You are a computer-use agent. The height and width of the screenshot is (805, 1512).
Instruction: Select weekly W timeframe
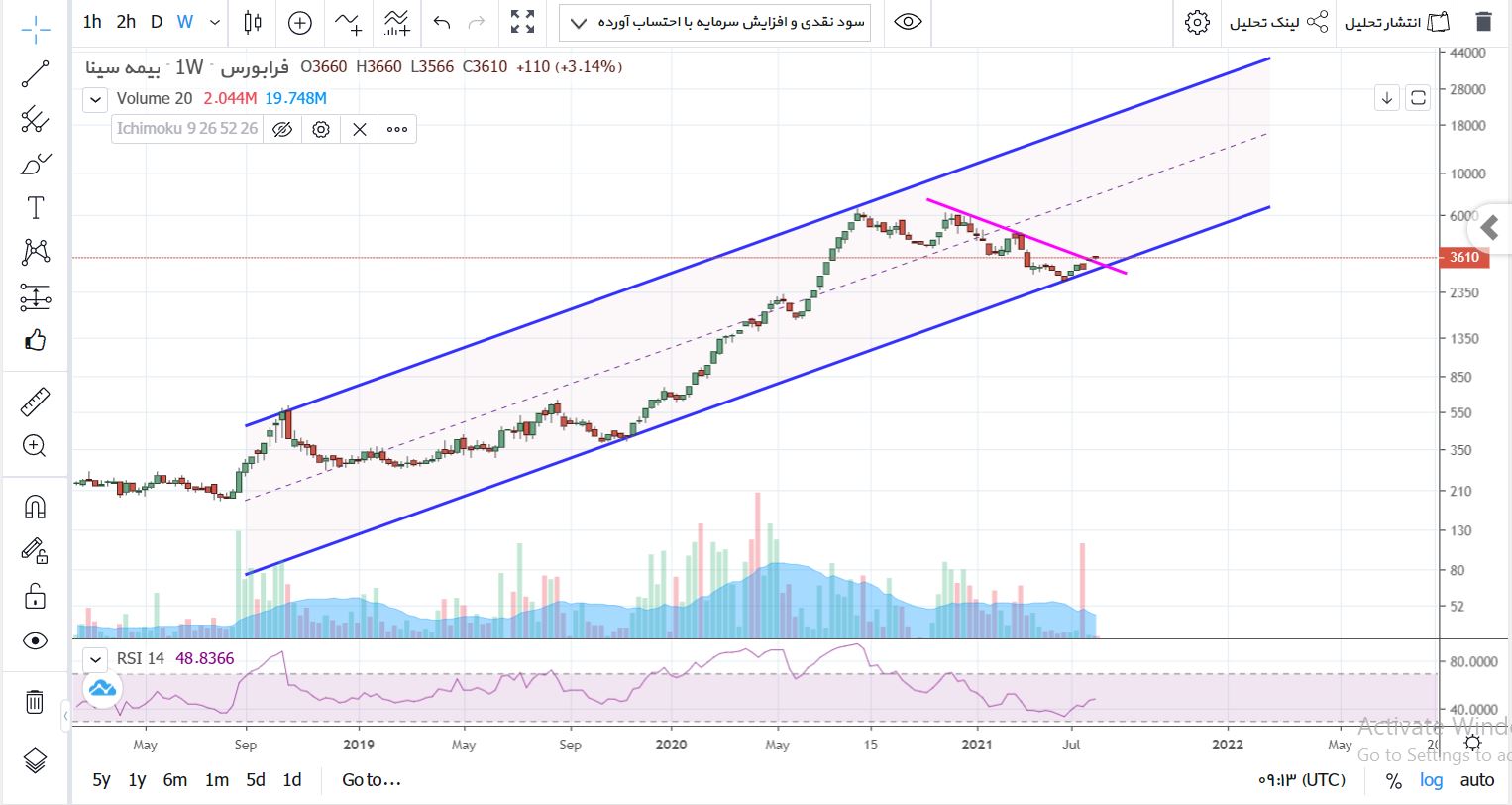(185, 22)
